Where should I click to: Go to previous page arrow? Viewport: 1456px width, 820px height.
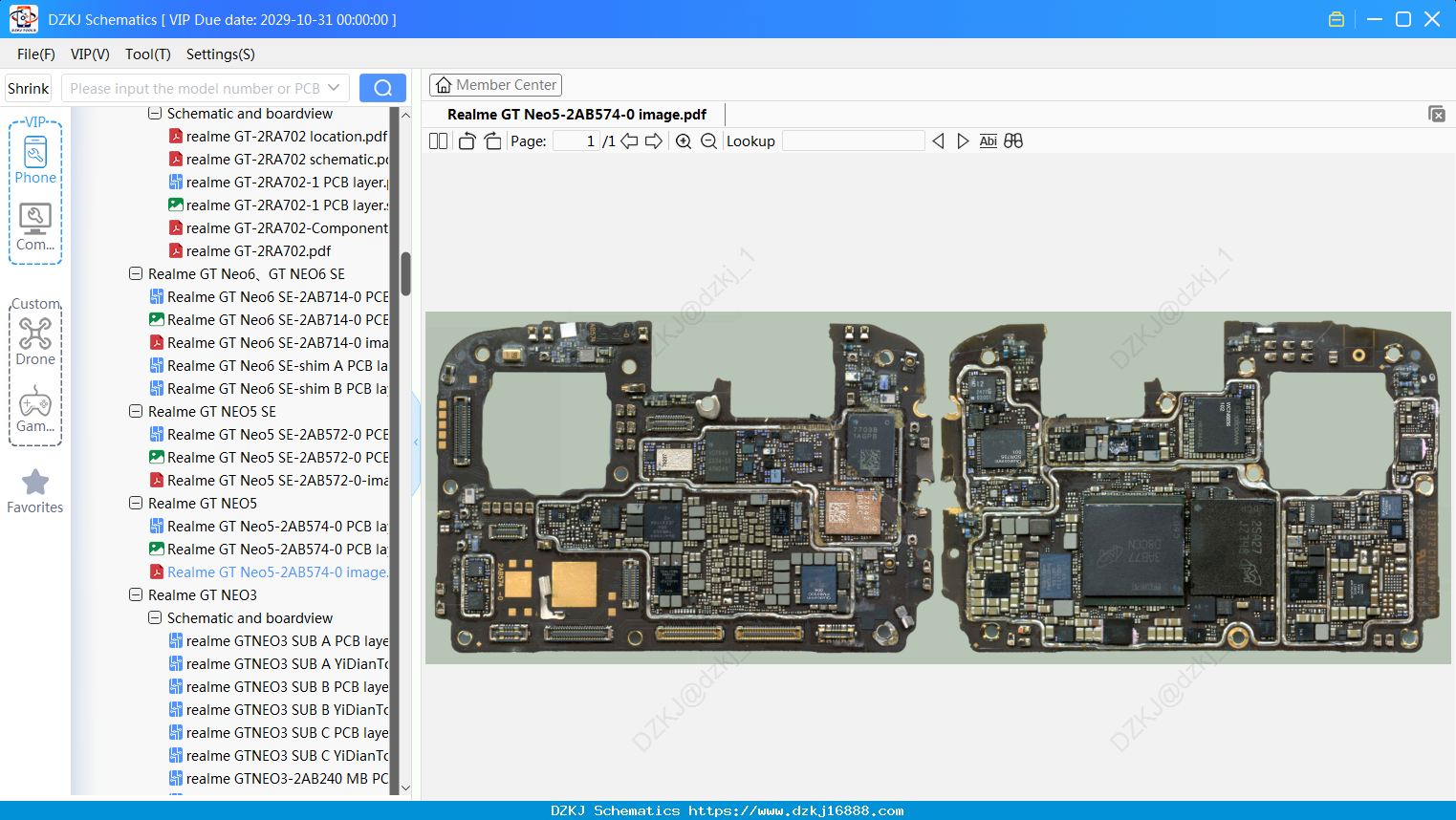[x=629, y=141]
